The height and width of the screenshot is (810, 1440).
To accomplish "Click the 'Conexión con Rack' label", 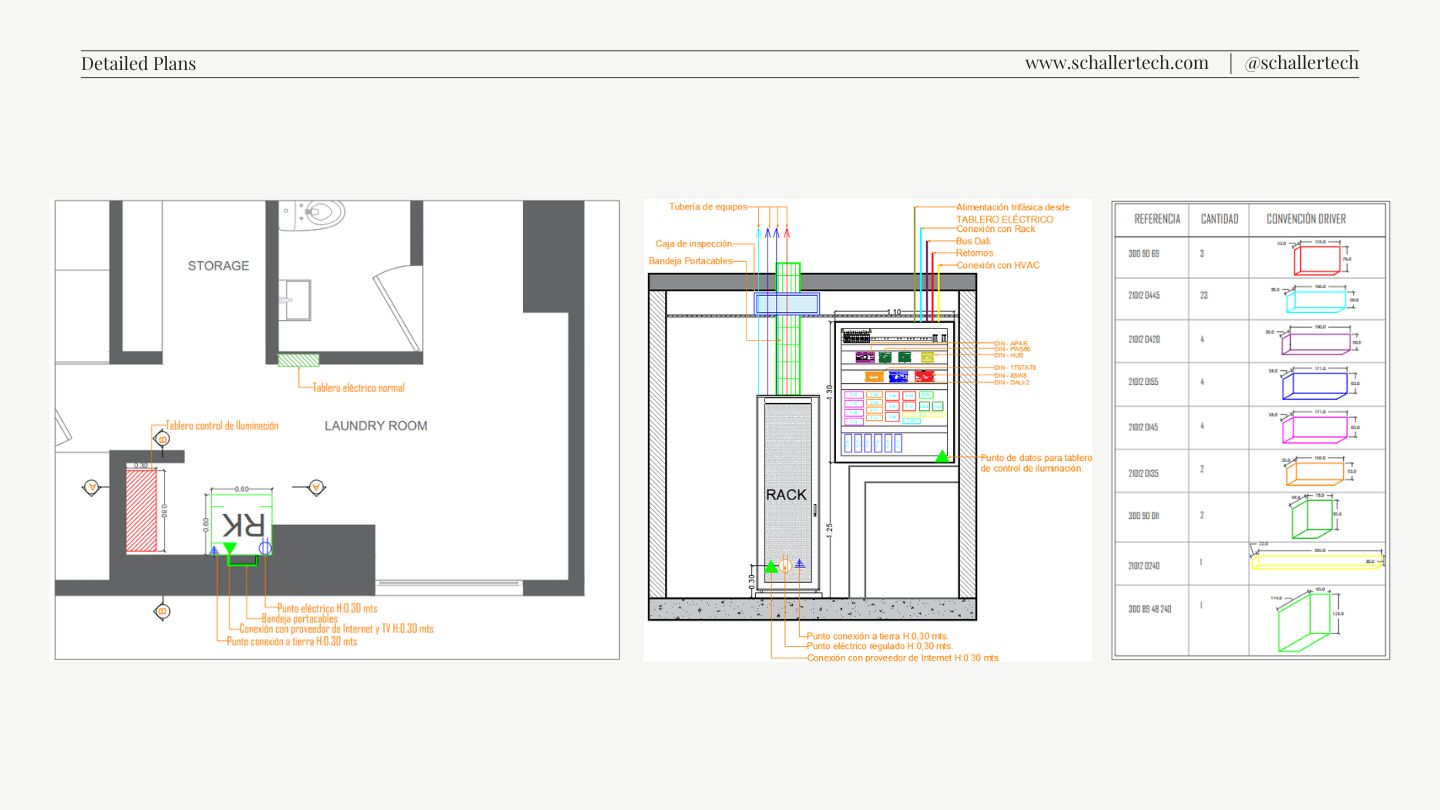I will 996,229.
